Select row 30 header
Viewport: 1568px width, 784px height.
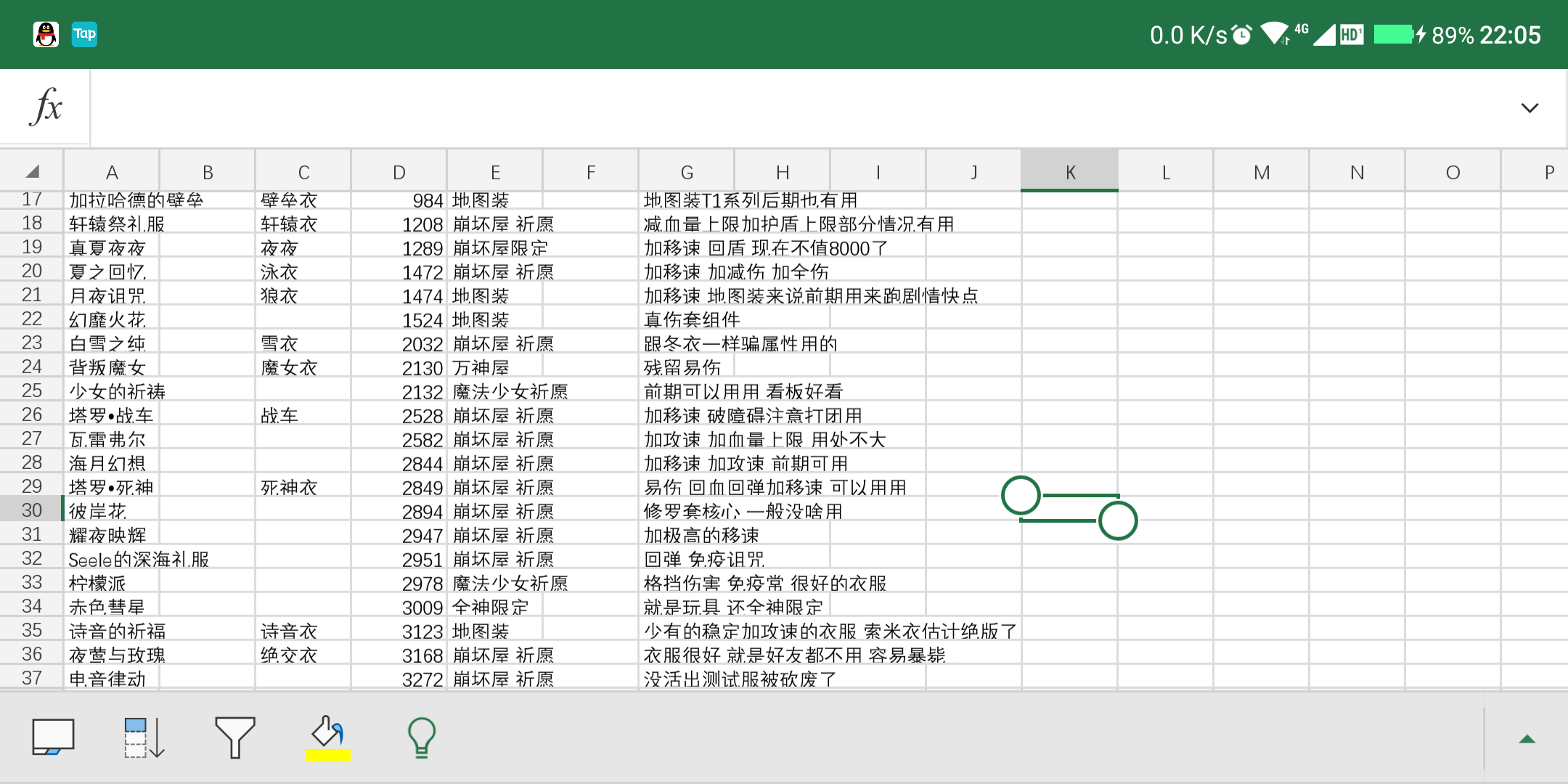[32, 510]
